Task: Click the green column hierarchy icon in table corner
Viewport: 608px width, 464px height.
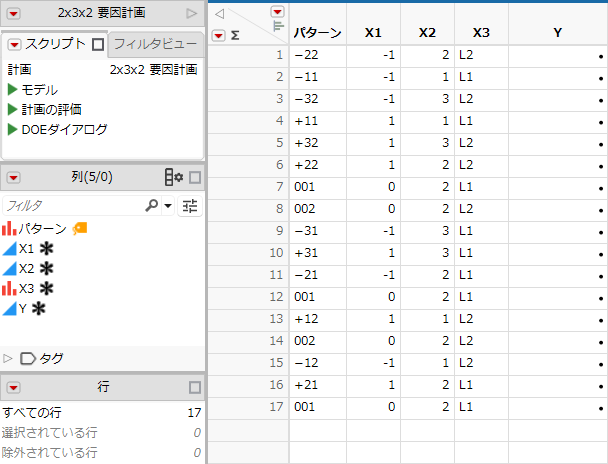Action: [x=278, y=26]
